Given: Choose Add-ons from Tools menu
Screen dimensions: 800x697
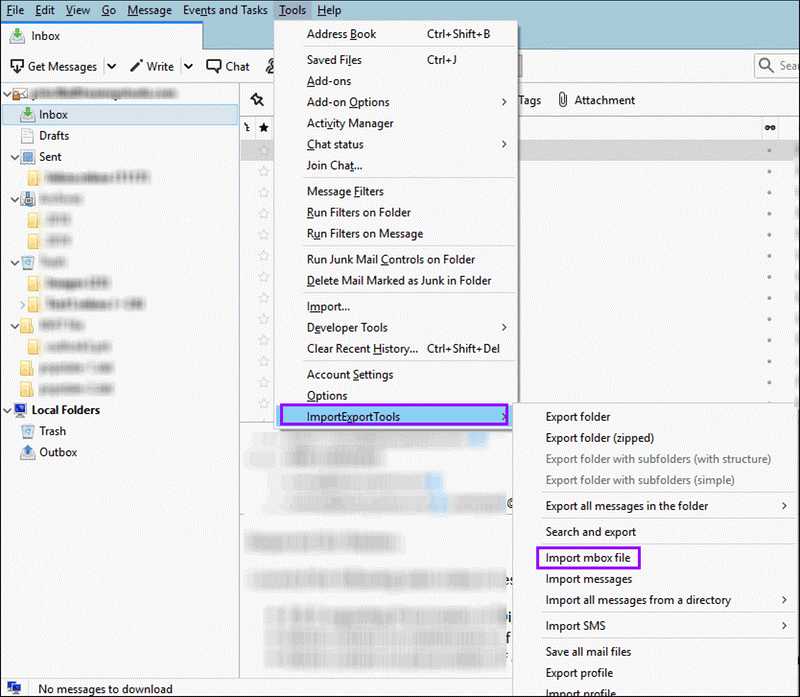Looking at the screenshot, I should coord(398,81).
